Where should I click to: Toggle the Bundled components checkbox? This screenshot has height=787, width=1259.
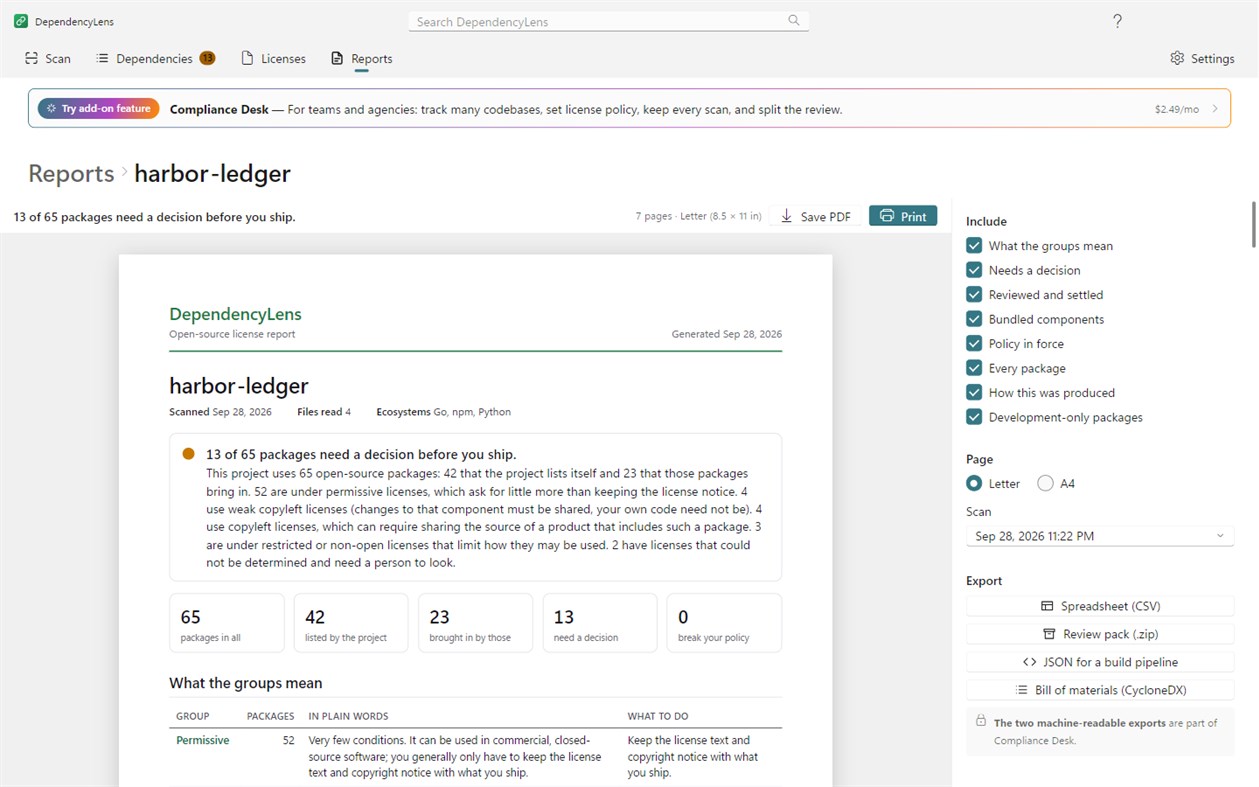[x=974, y=319]
